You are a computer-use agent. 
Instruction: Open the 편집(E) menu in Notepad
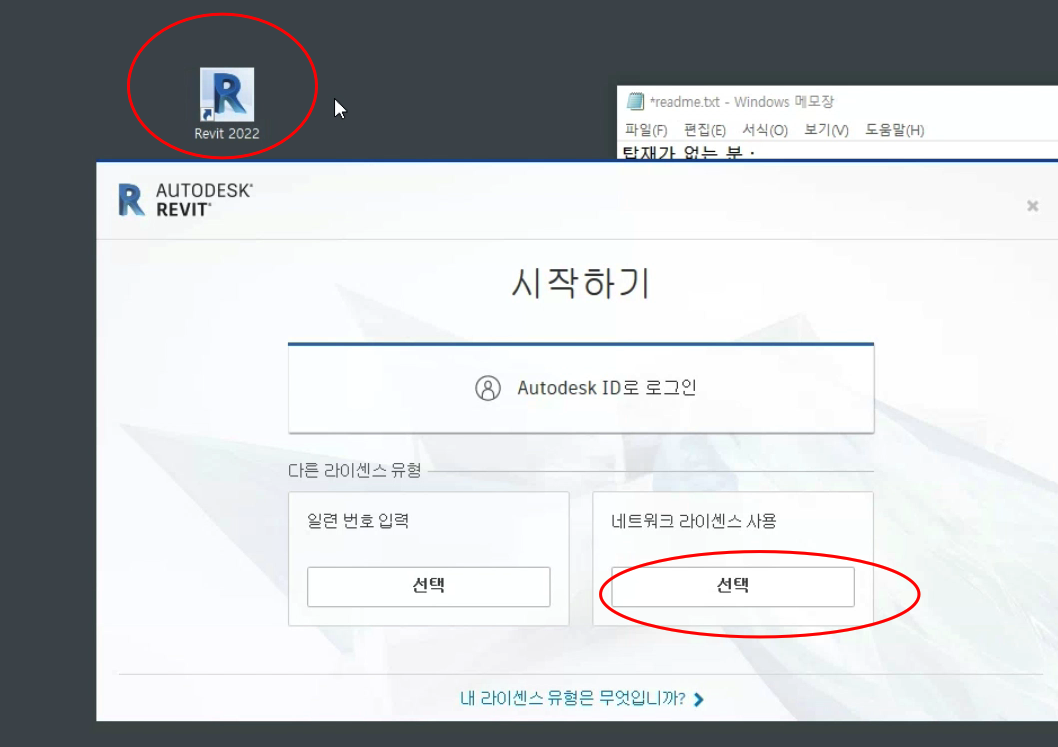704,130
